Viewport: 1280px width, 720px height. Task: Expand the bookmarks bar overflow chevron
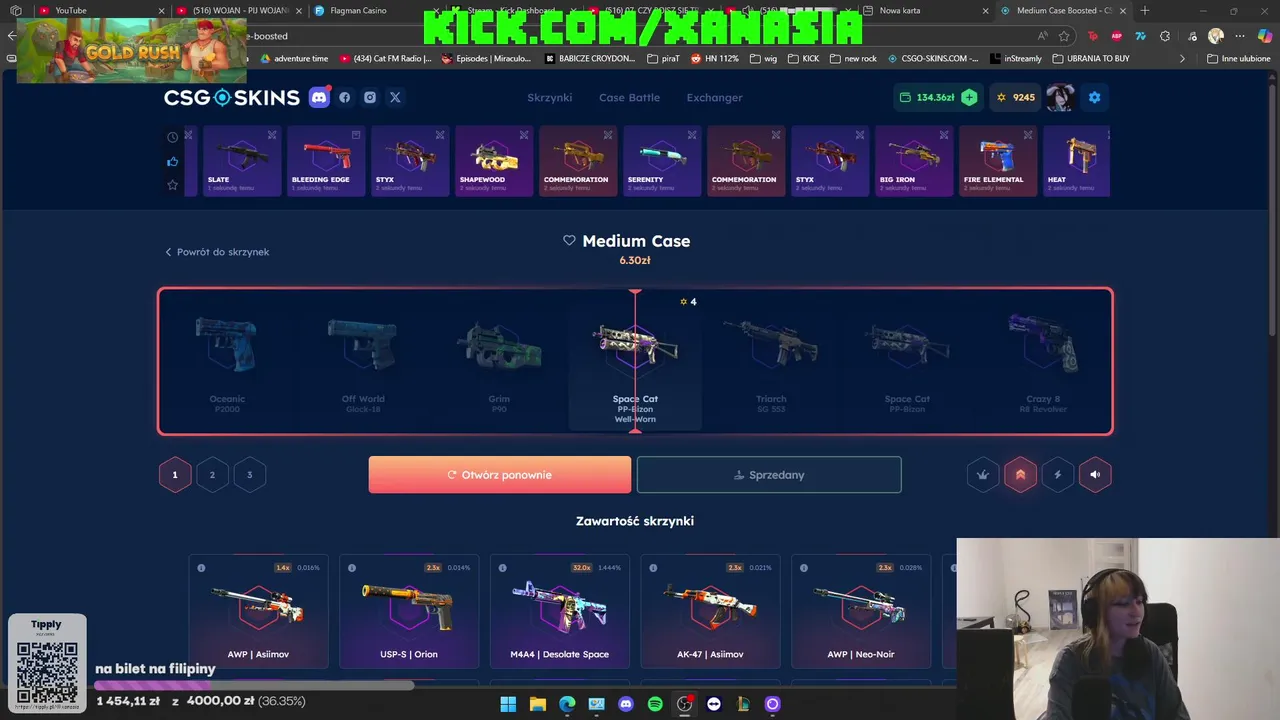click(x=1182, y=58)
